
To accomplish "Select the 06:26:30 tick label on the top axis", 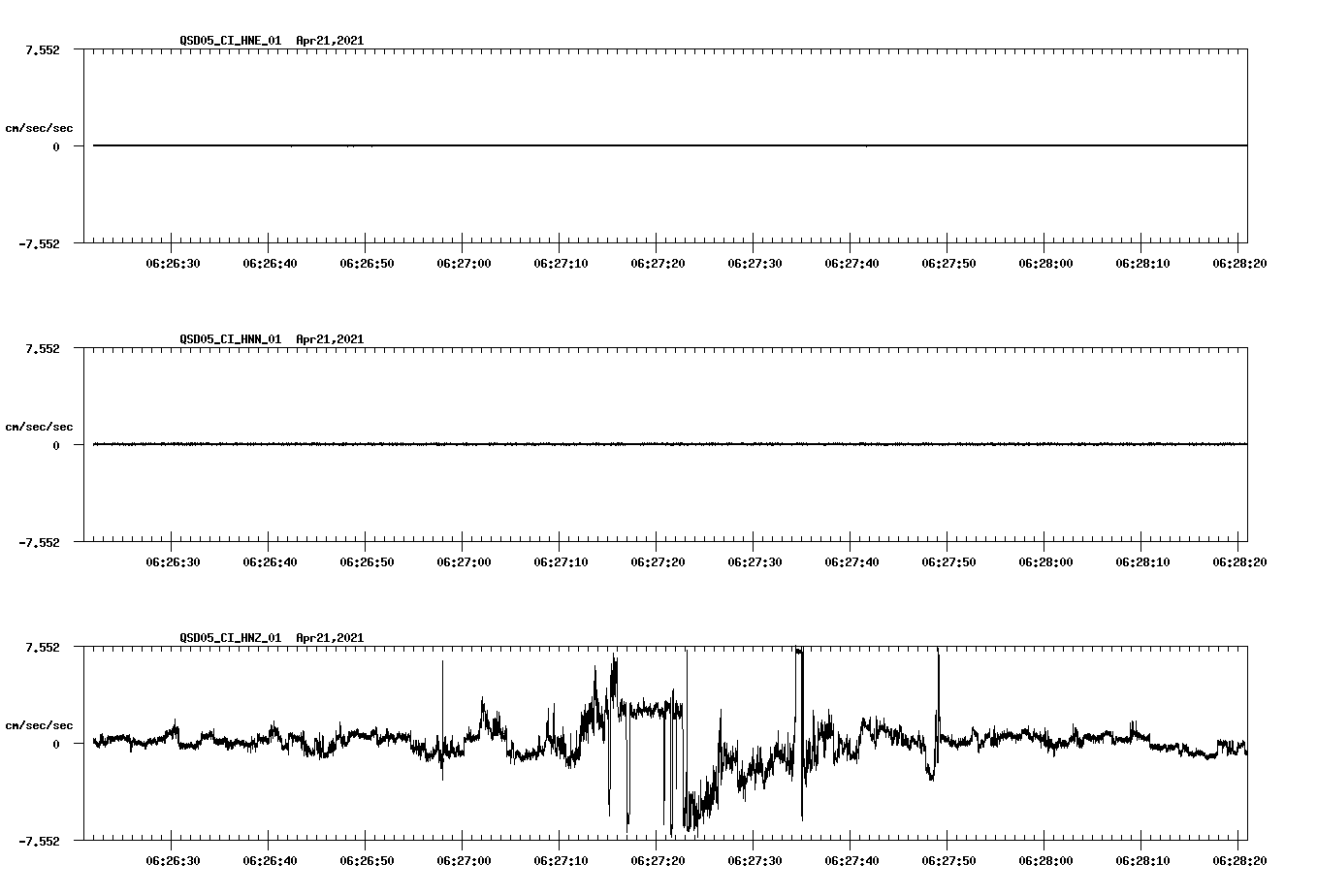I will click(x=173, y=261).
